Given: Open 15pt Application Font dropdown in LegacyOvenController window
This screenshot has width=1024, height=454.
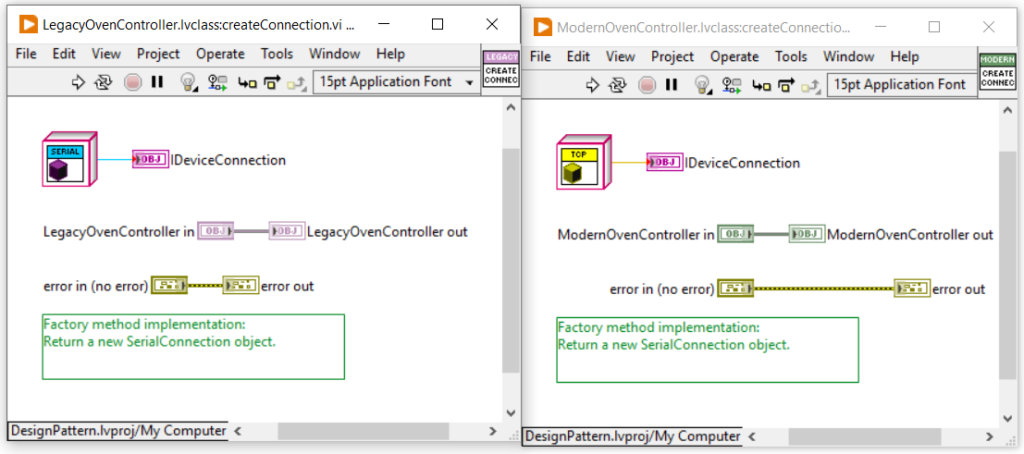Looking at the screenshot, I should click(x=395, y=82).
